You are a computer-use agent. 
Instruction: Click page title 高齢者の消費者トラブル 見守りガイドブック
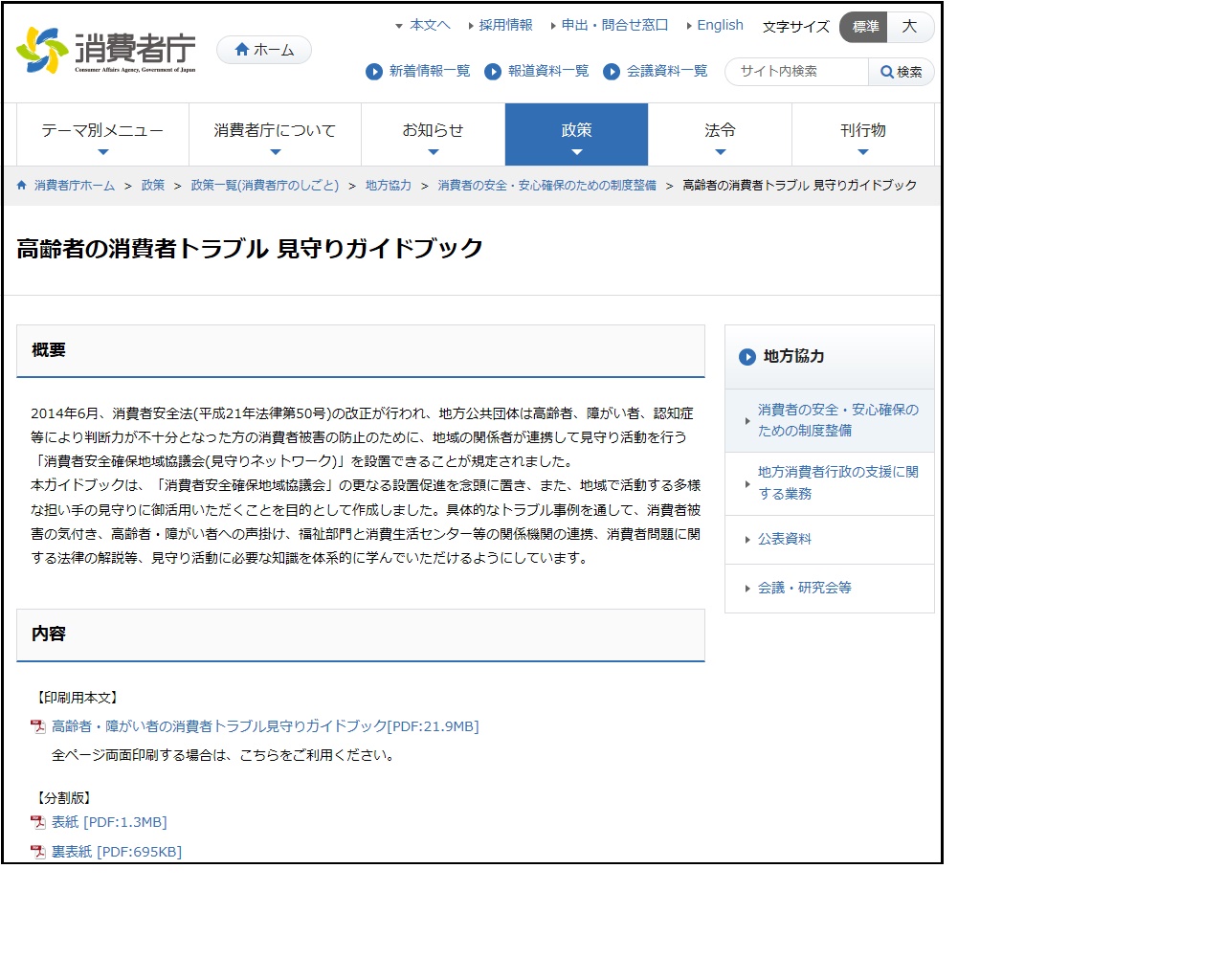pos(250,249)
